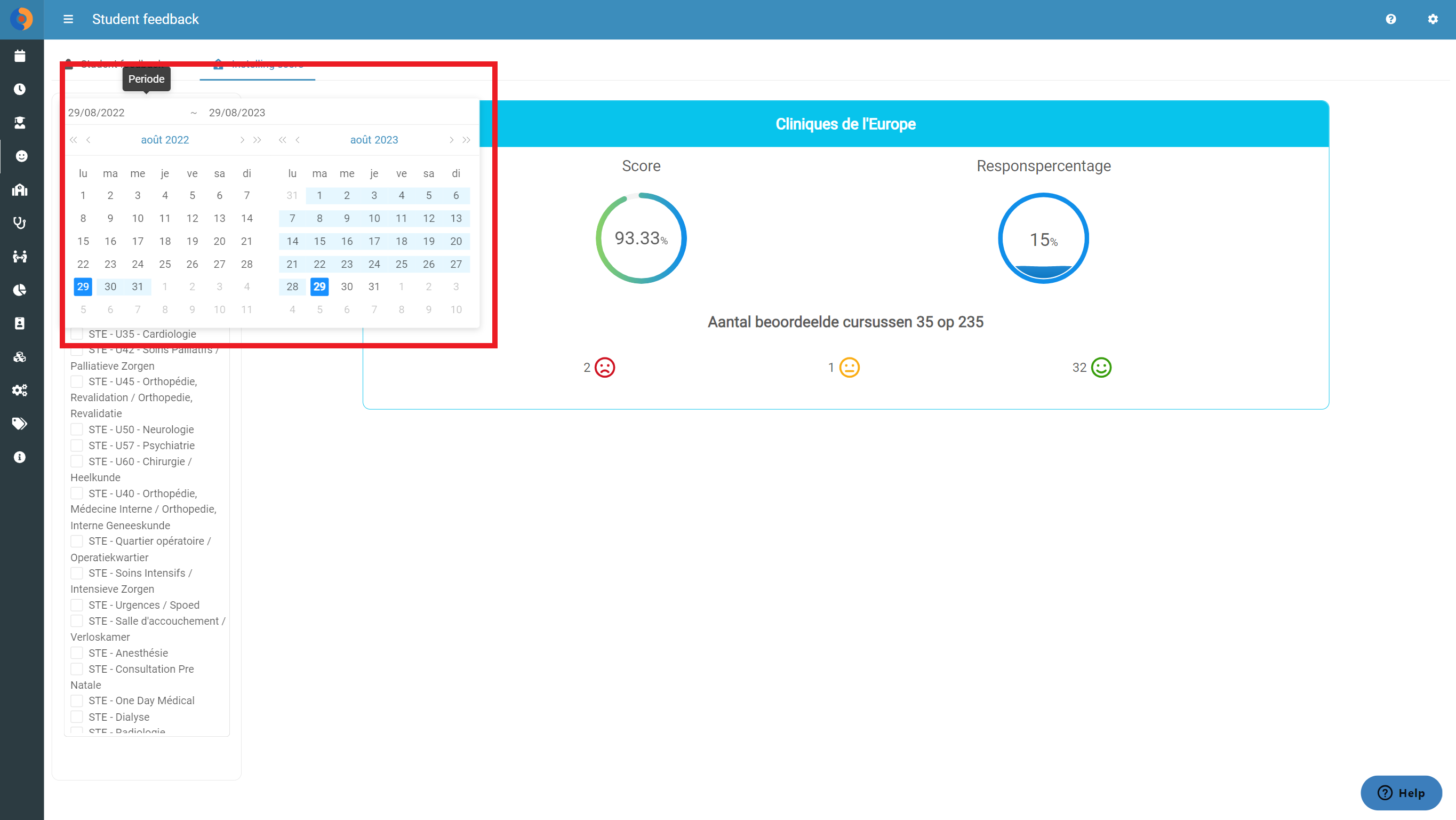The image size is (1456, 820).
Task: Click the help question mark icon in header
Action: click(x=1391, y=19)
